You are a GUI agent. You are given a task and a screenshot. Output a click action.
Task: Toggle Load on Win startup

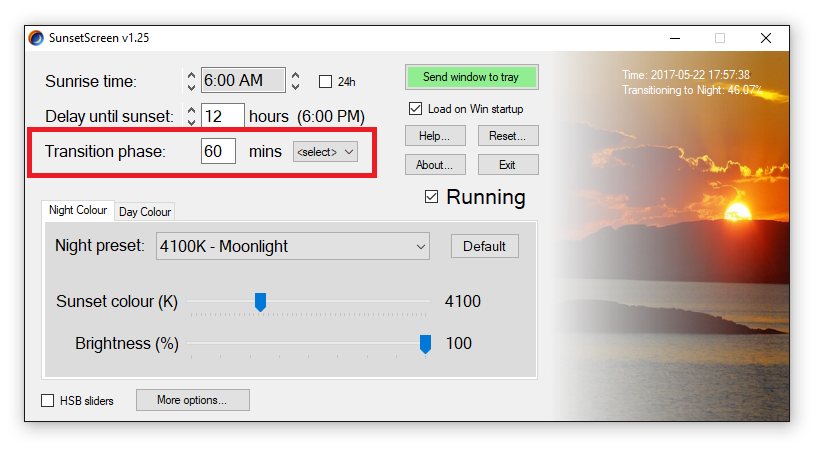(x=416, y=109)
